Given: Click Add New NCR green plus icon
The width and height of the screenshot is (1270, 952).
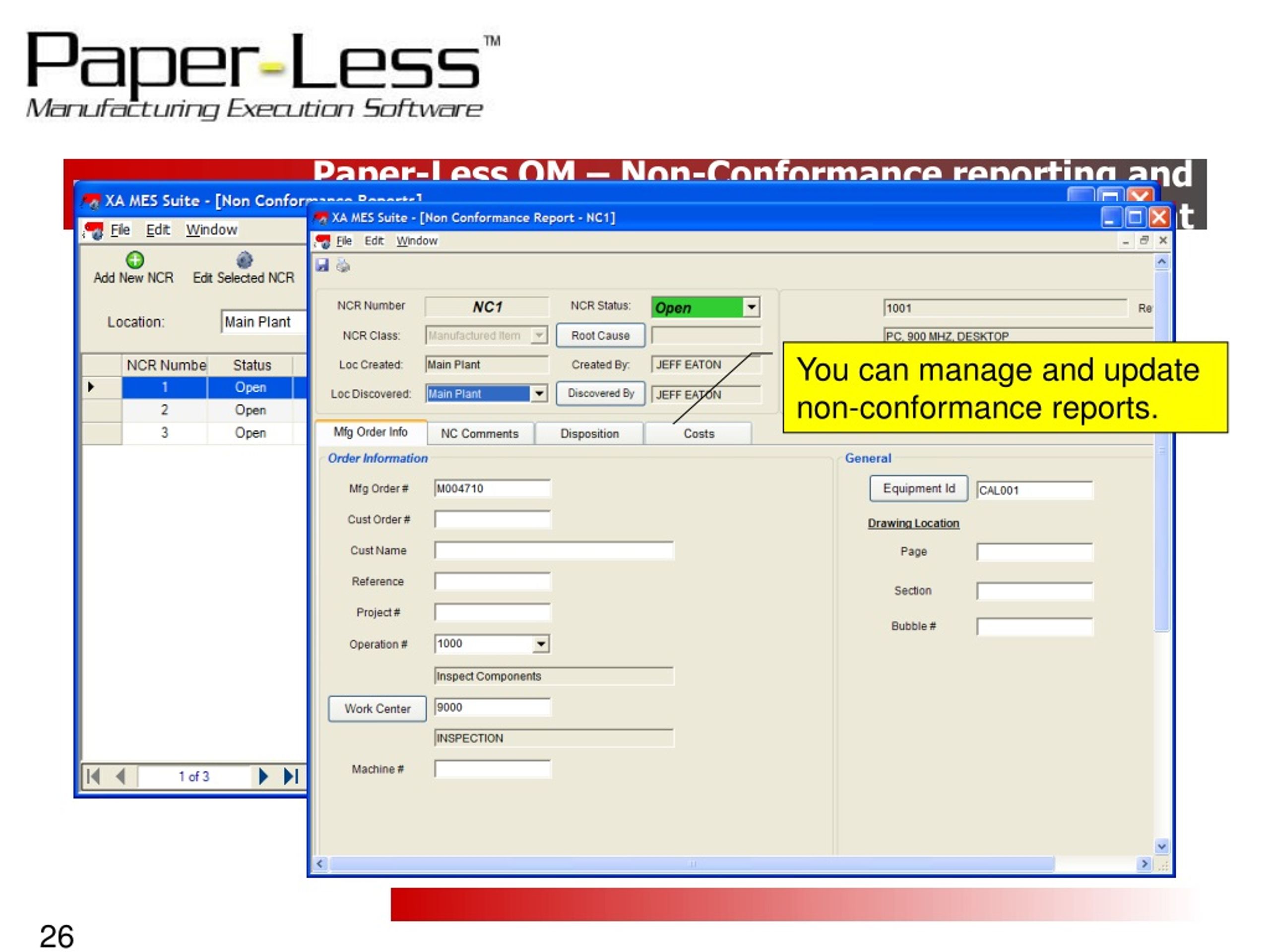Looking at the screenshot, I should pyautogui.click(x=135, y=260).
